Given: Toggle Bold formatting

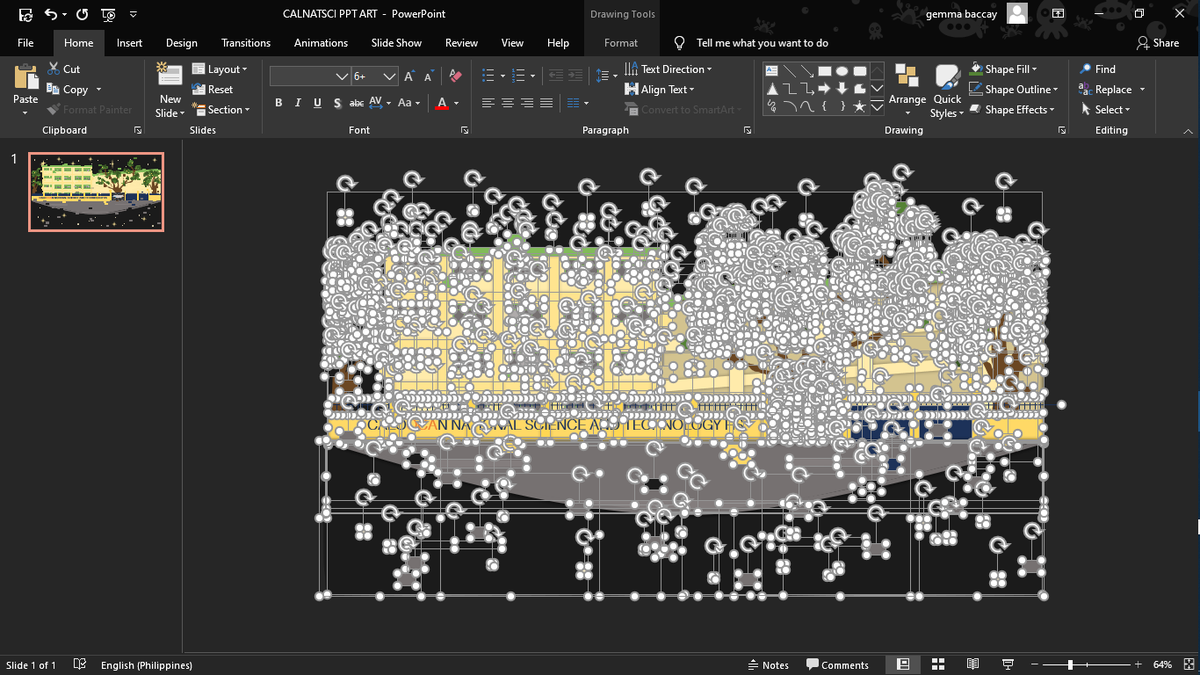Looking at the screenshot, I should [x=278, y=103].
